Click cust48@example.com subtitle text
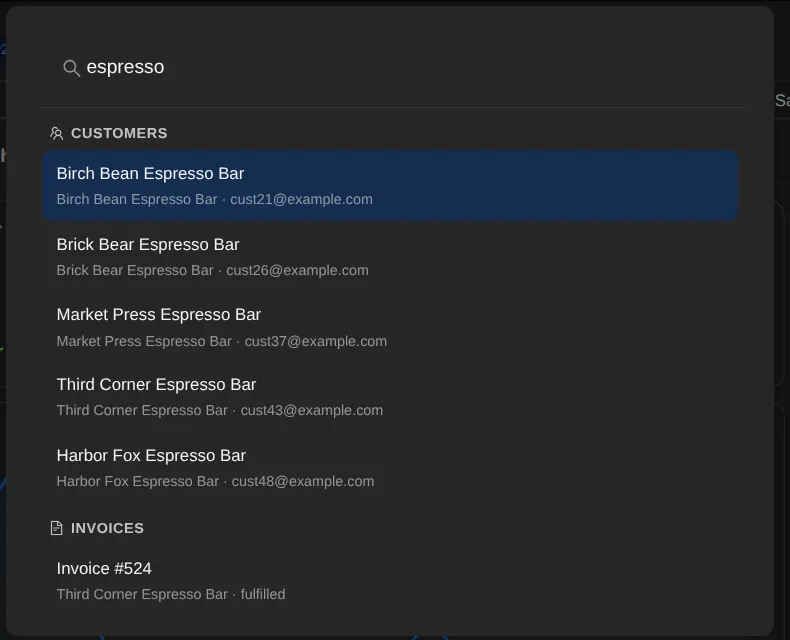 pyautogui.click(x=303, y=482)
